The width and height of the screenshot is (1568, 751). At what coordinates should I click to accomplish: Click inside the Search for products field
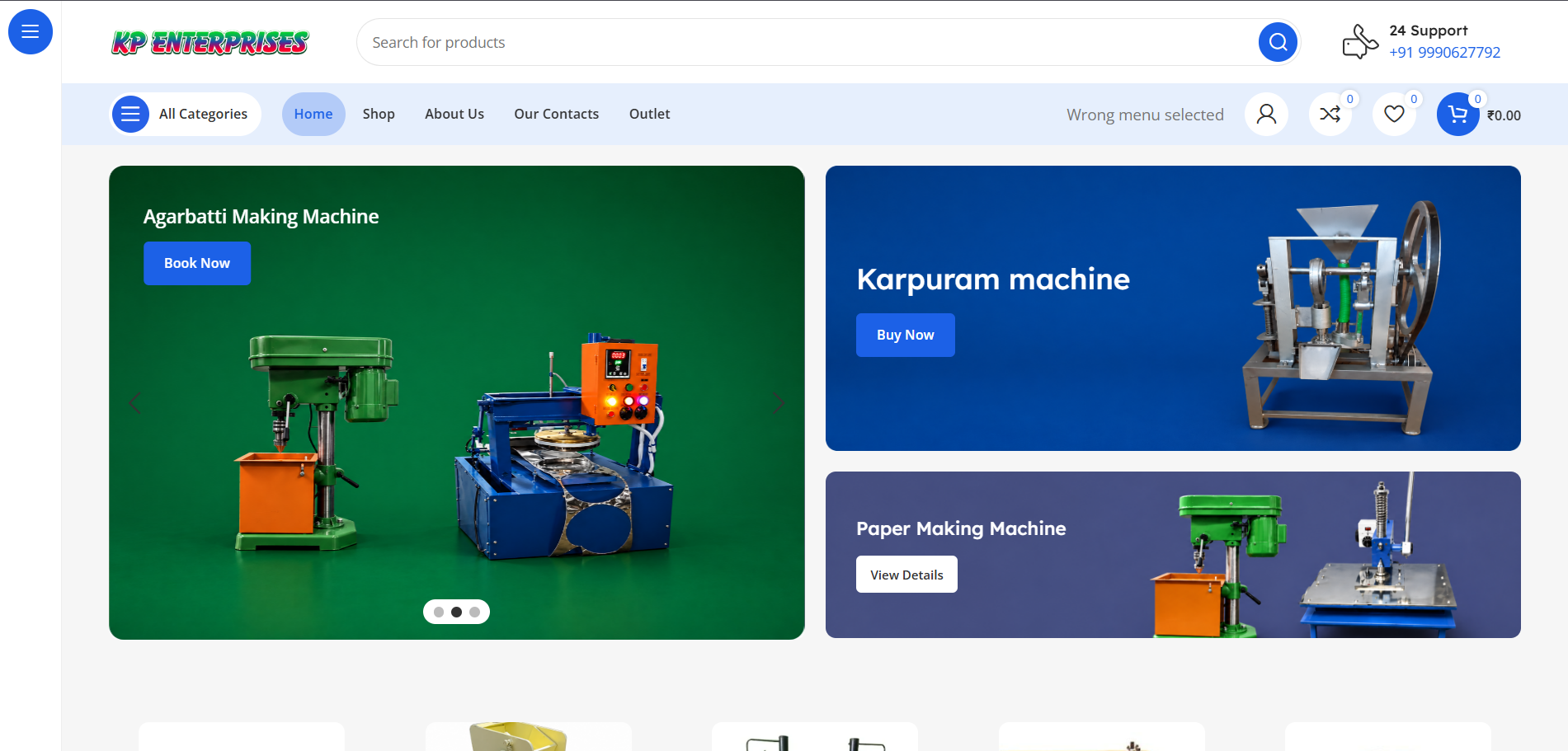808,42
